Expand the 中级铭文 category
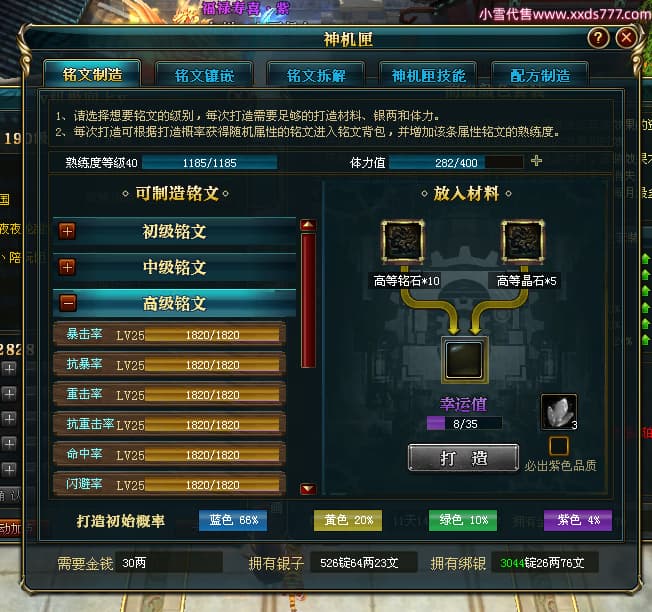 click(x=67, y=267)
